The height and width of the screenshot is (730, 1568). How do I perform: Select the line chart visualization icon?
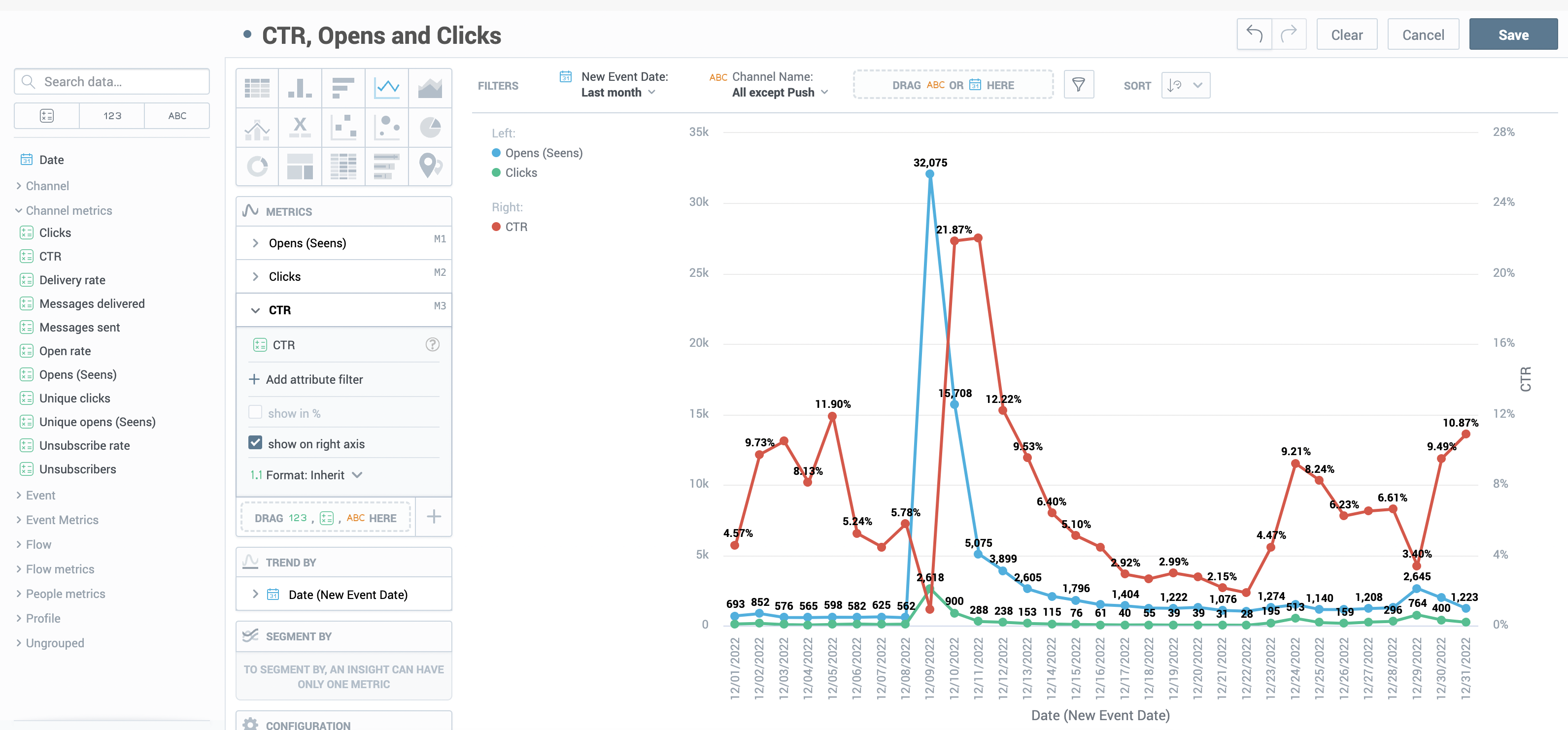(x=386, y=88)
